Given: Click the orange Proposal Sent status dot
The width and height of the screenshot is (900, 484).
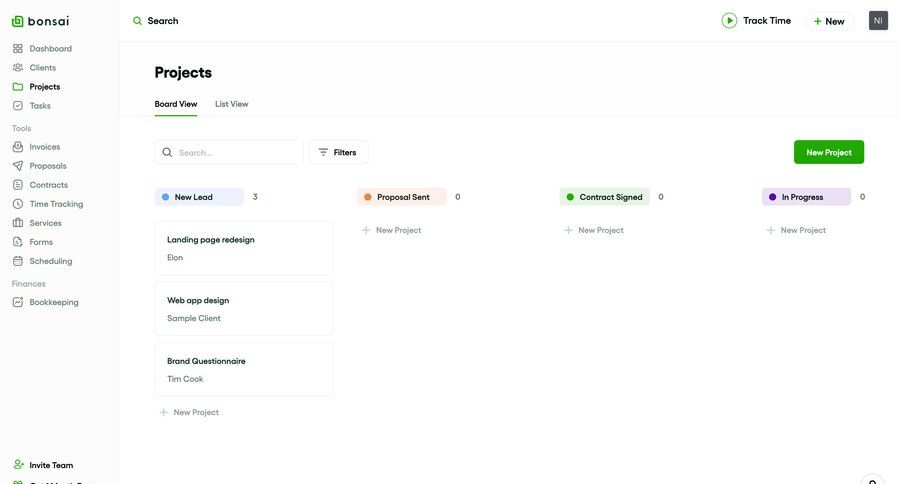Looking at the screenshot, I should [368, 197].
